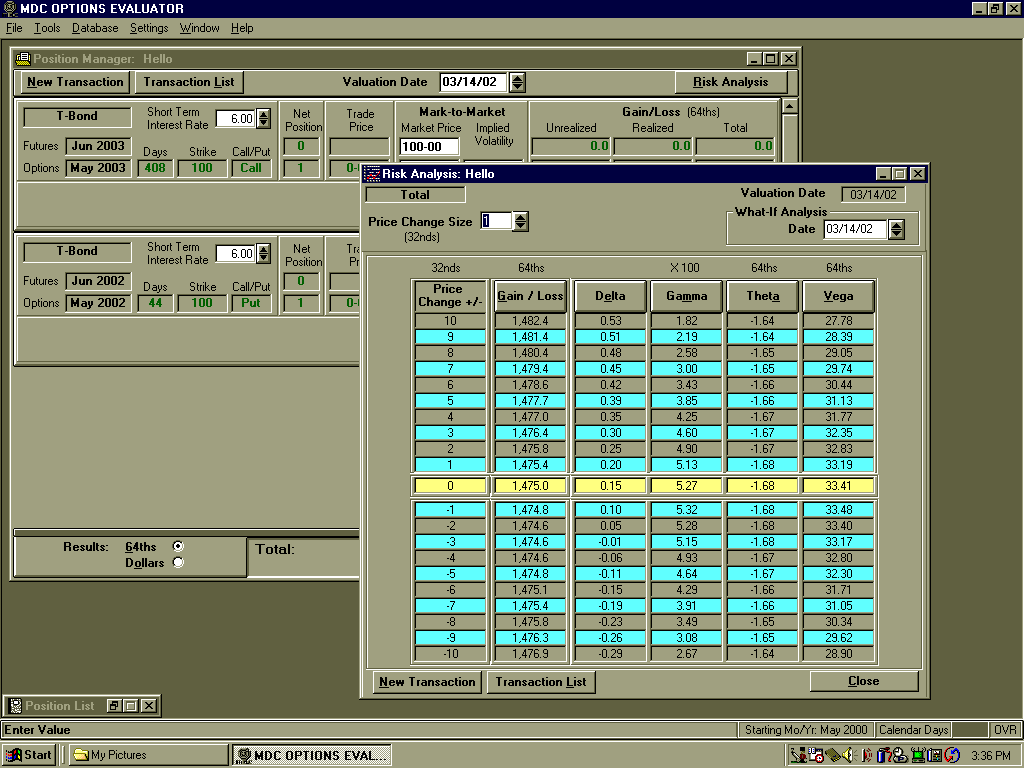1024x768 pixels.
Task: Click the Price Change Size spinner arrows
Action: coord(520,221)
